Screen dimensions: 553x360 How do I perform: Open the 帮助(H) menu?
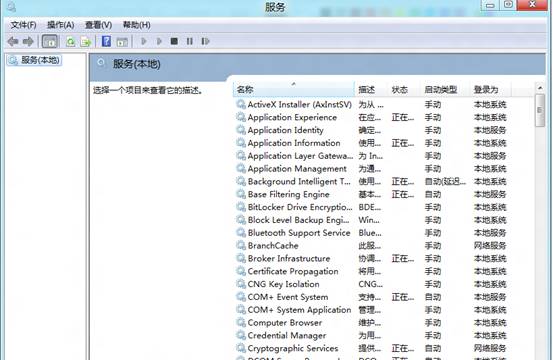coord(136,25)
